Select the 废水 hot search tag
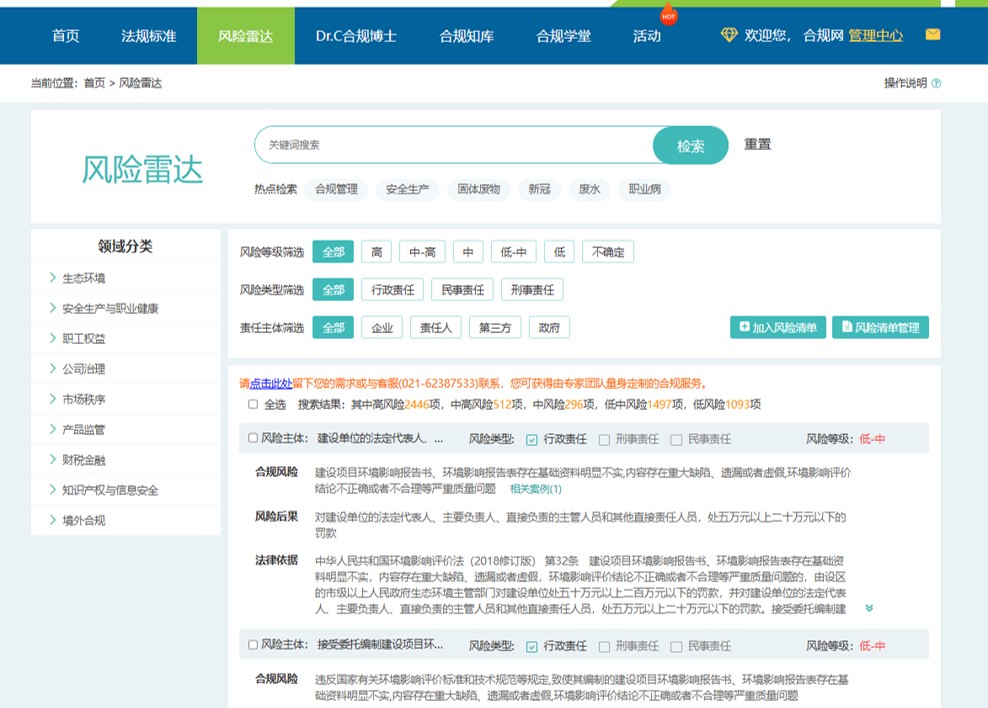This screenshot has width=988, height=708. click(x=589, y=189)
